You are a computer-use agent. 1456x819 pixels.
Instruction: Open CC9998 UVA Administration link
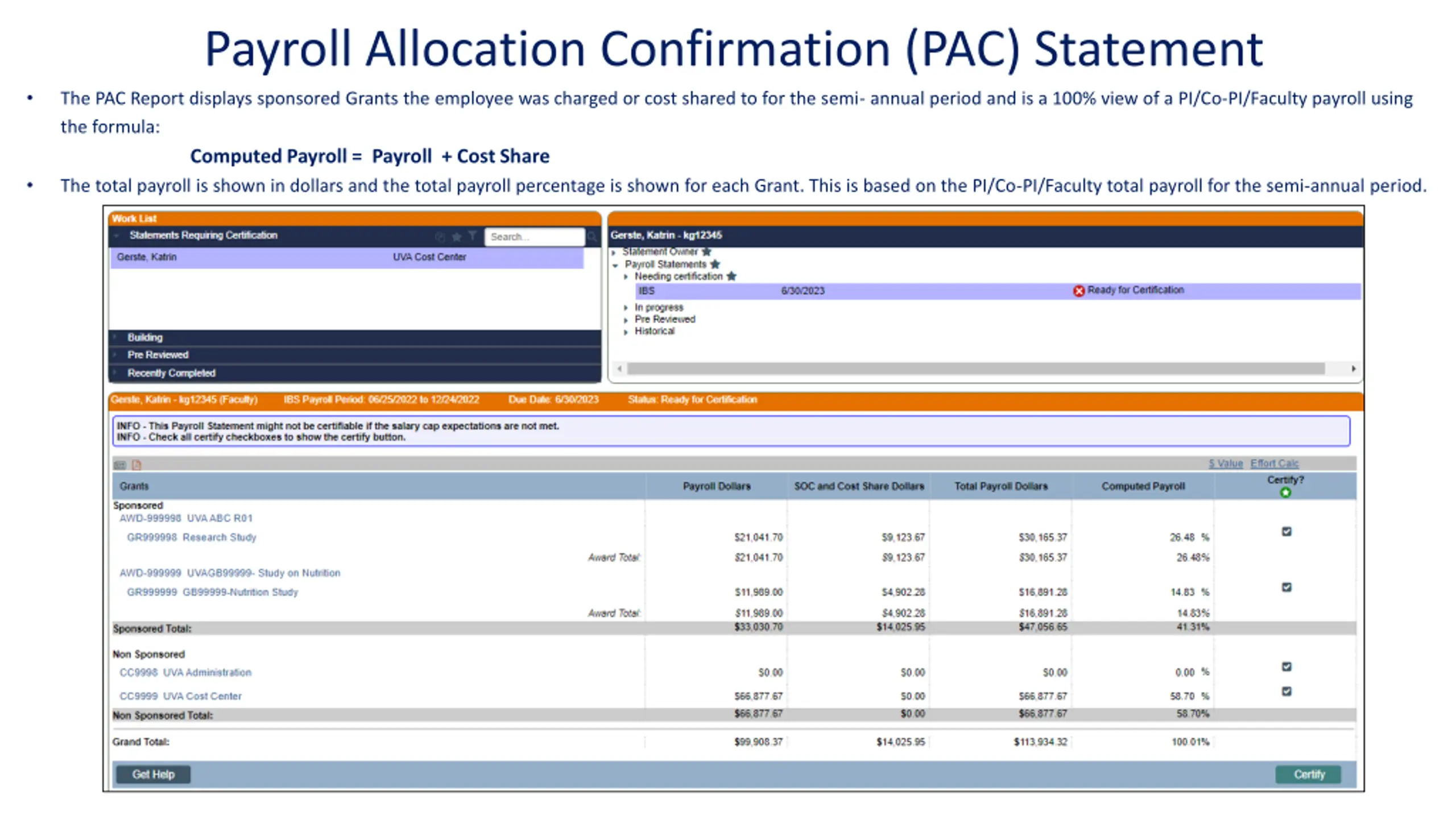point(185,672)
